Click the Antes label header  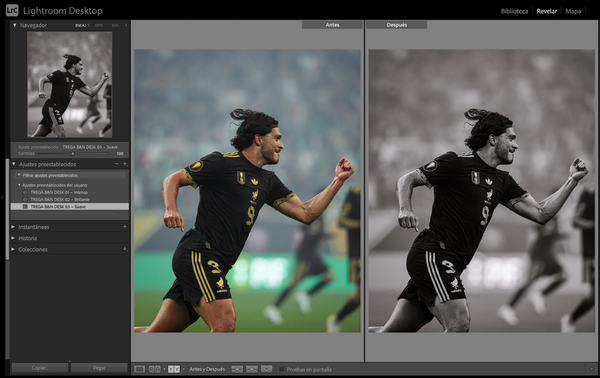pyautogui.click(x=332, y=25)
